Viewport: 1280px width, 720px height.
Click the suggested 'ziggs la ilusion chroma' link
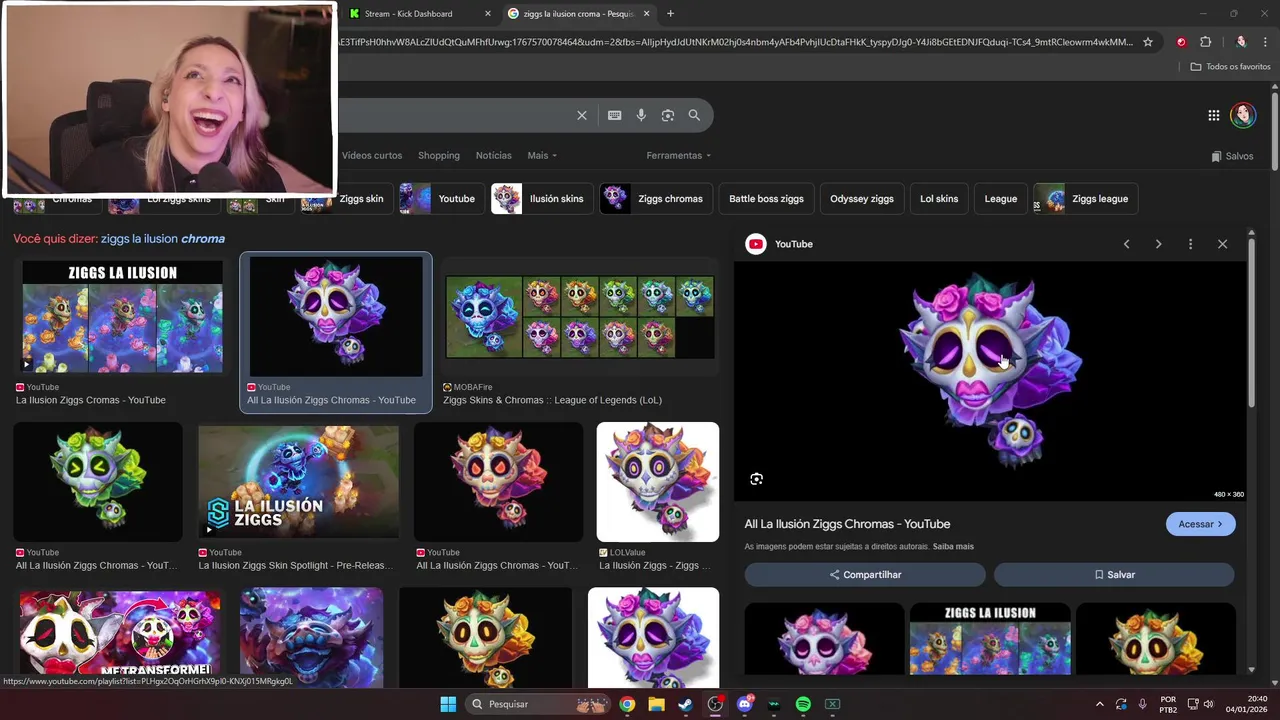(163, 239)
